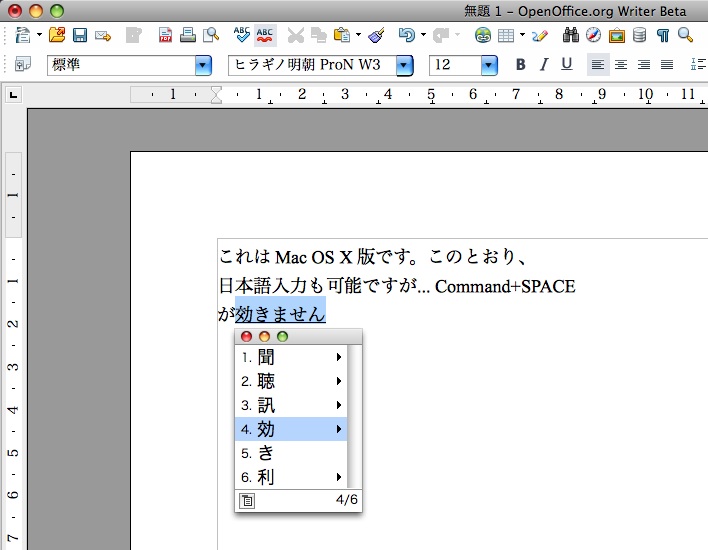Click font name field ヒラギノ明朝 ProN W3
The image size is (708, 550).
pos(312,65)
